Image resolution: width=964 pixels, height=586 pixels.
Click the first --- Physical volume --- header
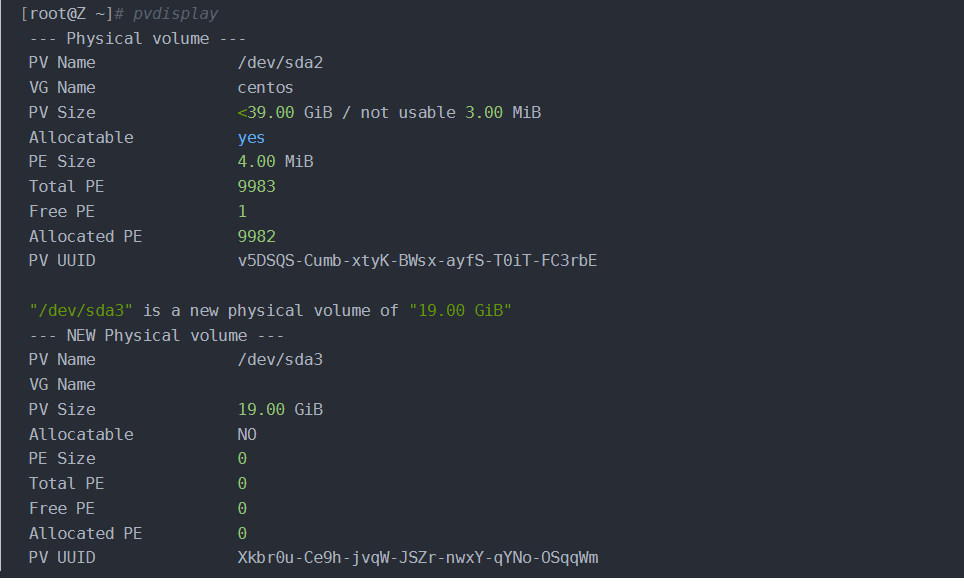137,39
